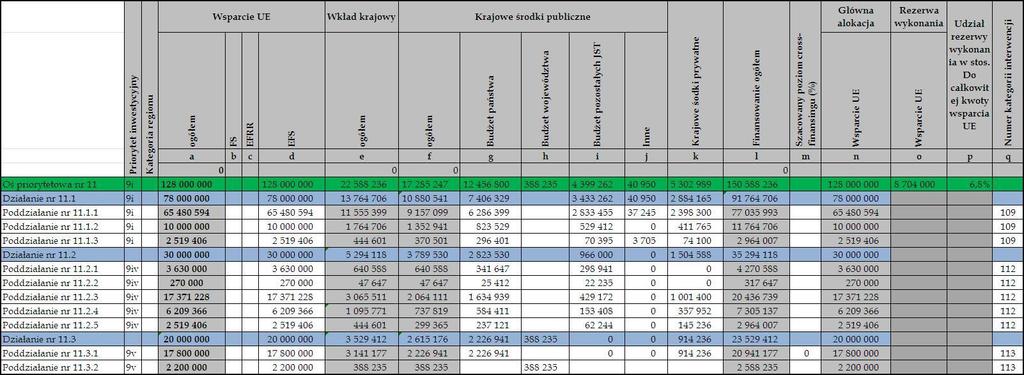Click the Wsparcie UE header cell
This screenshot has height=375, width=1024.
[241, 16]
